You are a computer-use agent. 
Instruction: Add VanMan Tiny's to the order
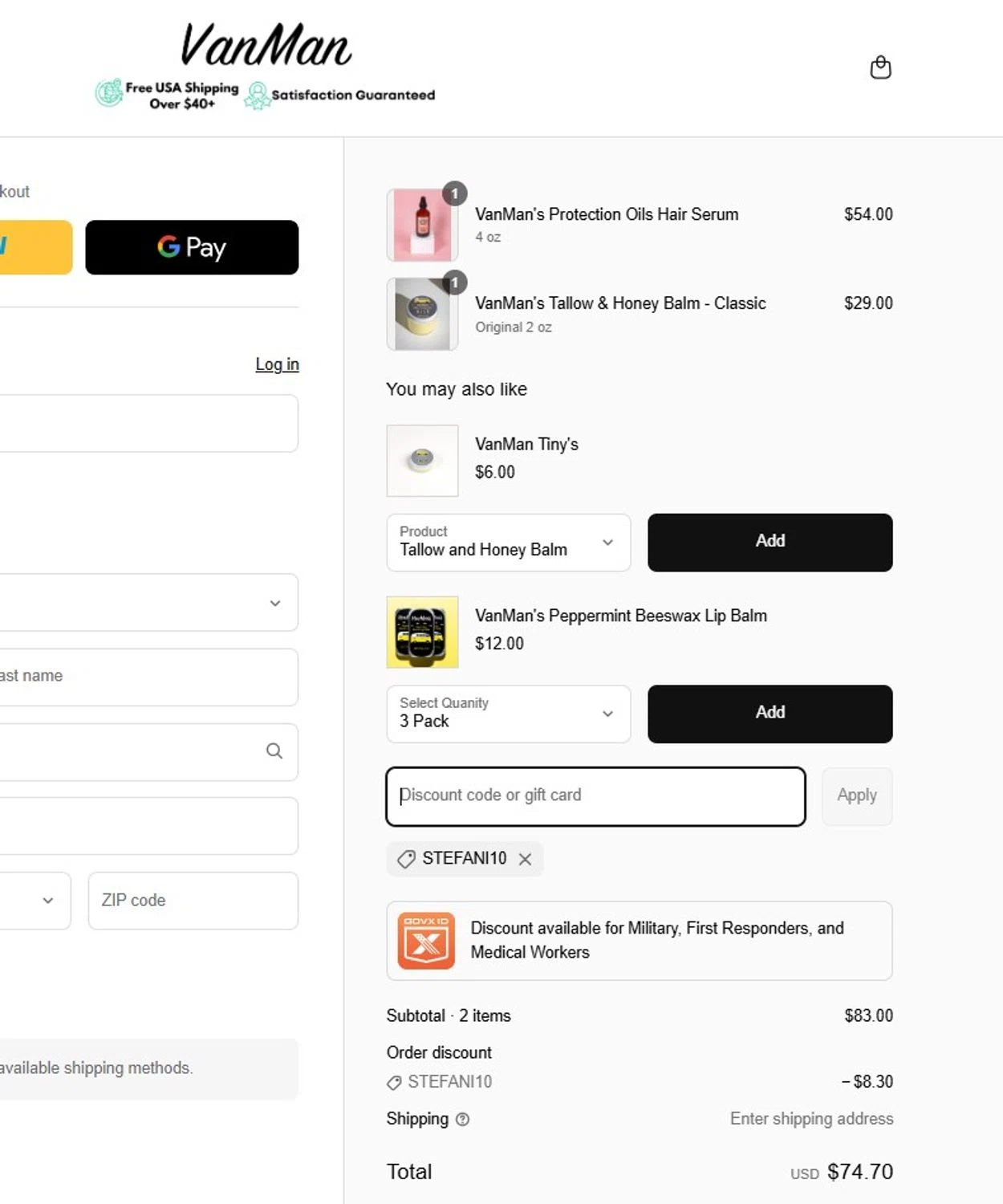pyautogui.click(x=770, y=543)
